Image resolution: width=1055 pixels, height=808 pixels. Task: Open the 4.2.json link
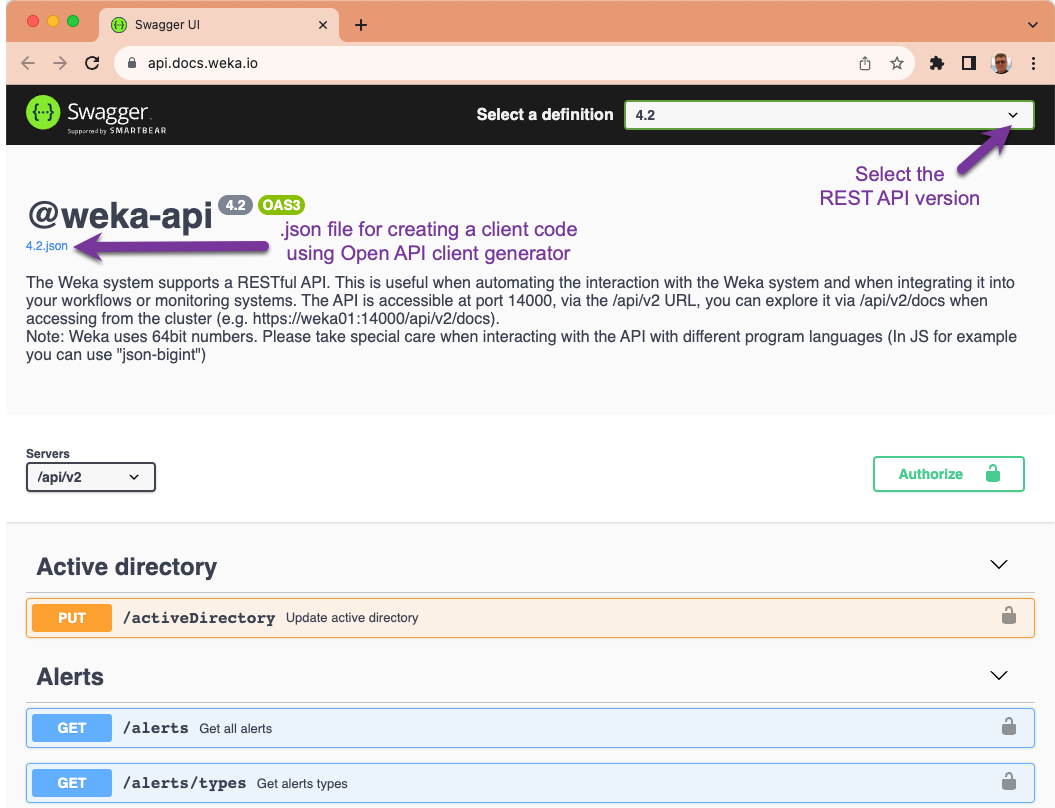click(x=47, y=246)
